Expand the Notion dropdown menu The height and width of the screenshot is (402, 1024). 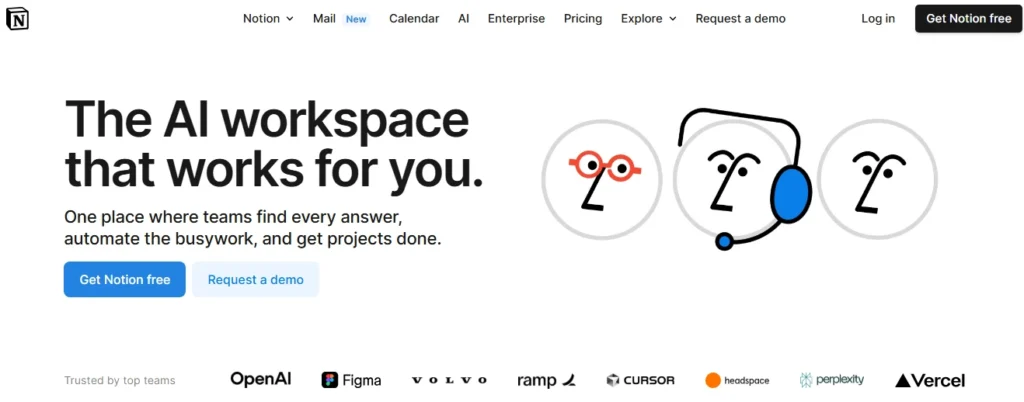pyautogui.click(x=268, y=19)
